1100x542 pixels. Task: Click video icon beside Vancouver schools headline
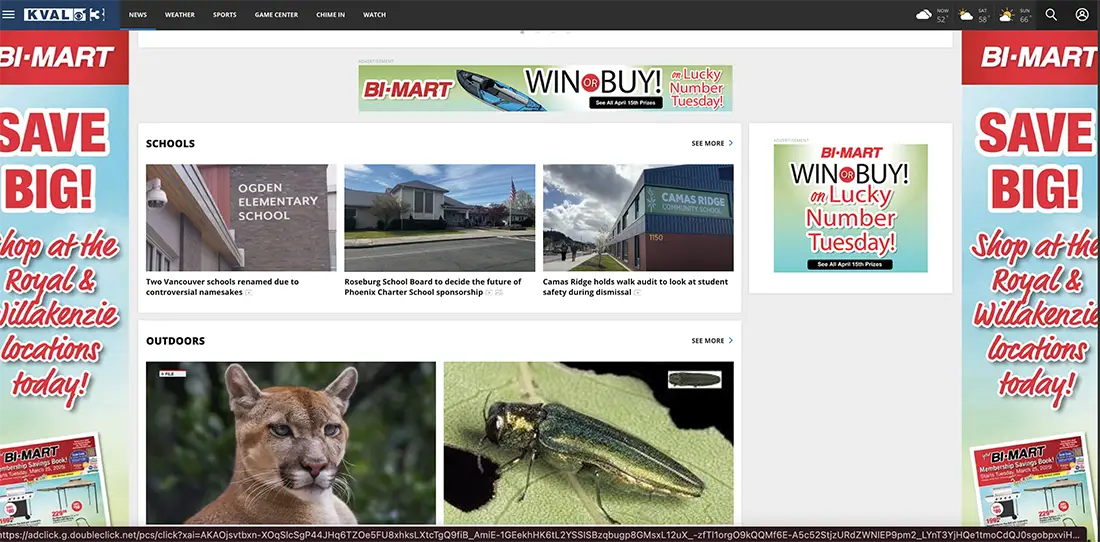click(x=248, y=292)
